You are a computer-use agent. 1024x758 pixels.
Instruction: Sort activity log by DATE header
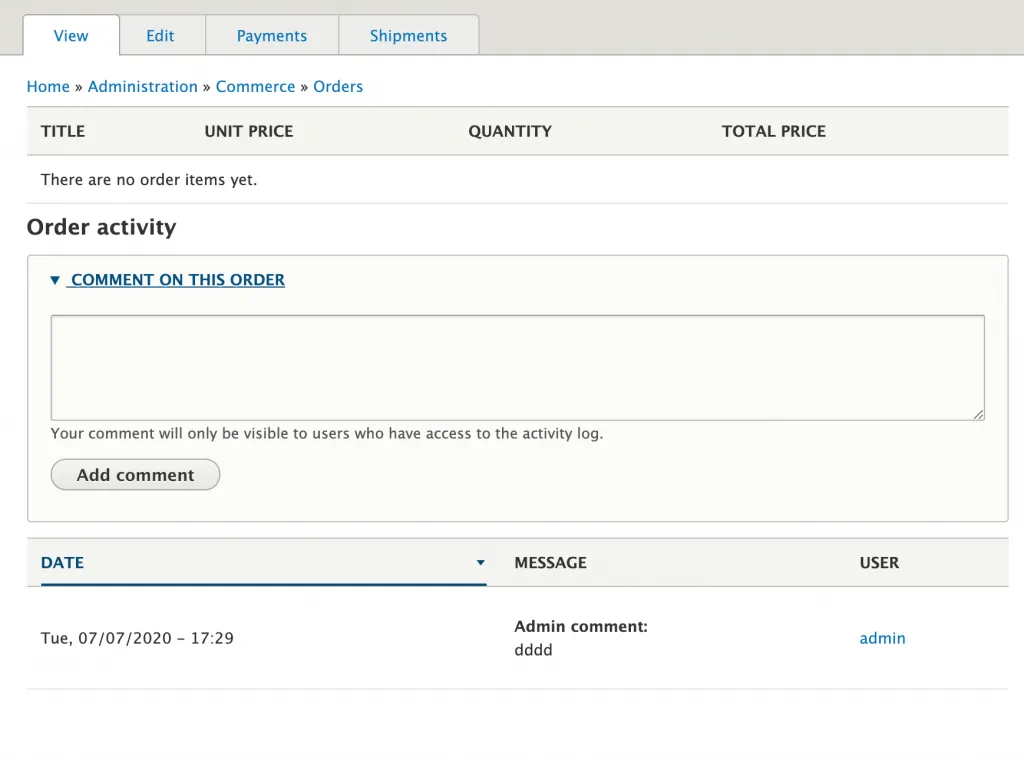click(62, 563)
